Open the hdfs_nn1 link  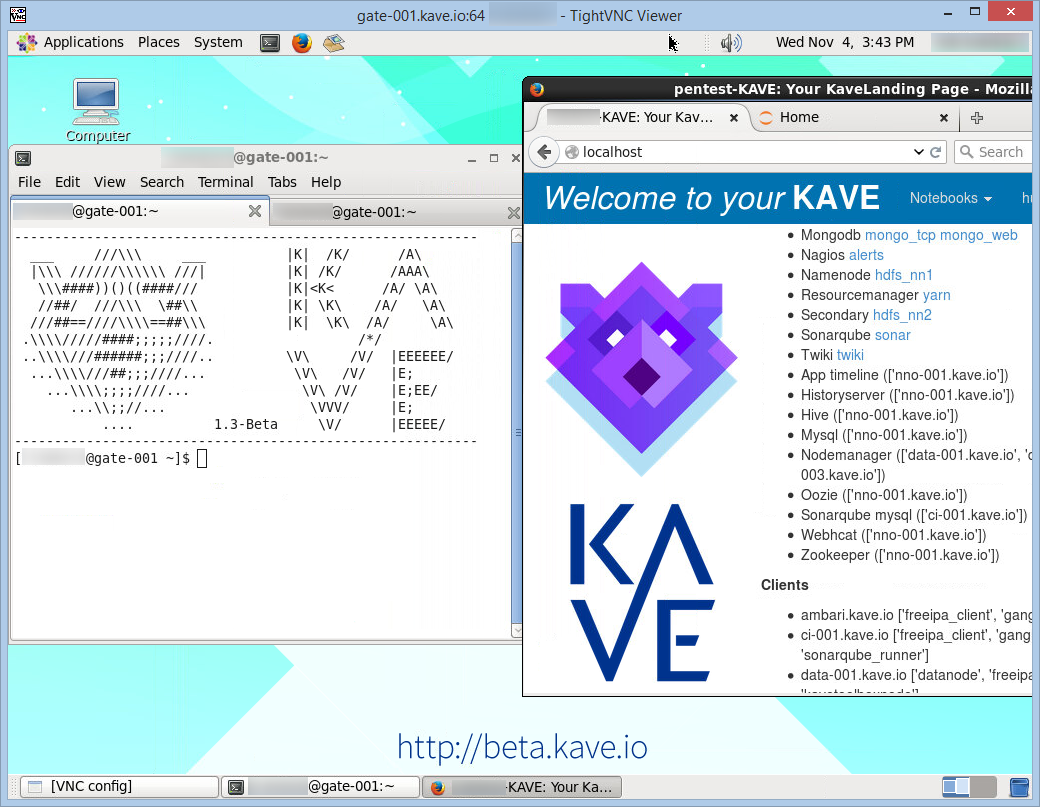point(903,275)
